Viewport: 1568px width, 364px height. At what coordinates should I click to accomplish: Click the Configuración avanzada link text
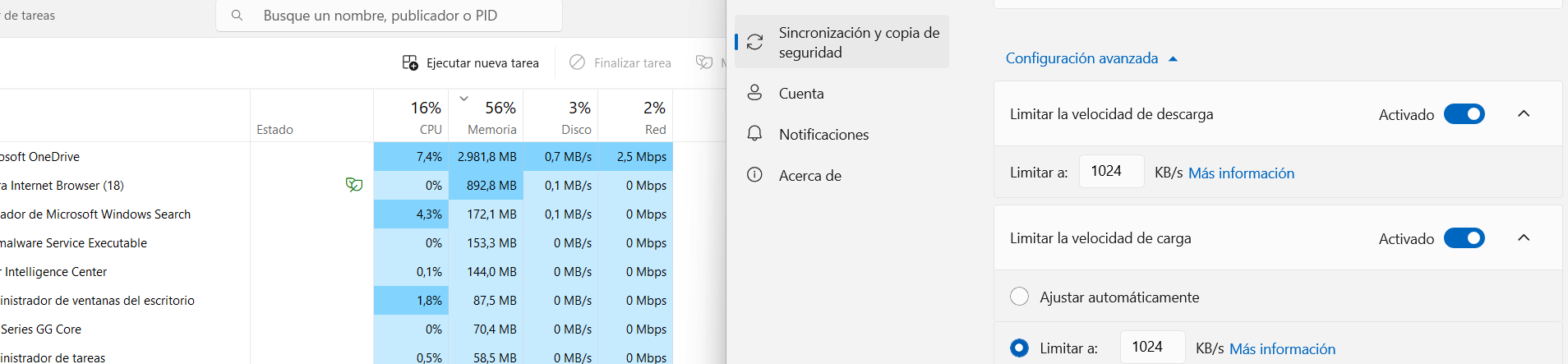coord(1081,58)
